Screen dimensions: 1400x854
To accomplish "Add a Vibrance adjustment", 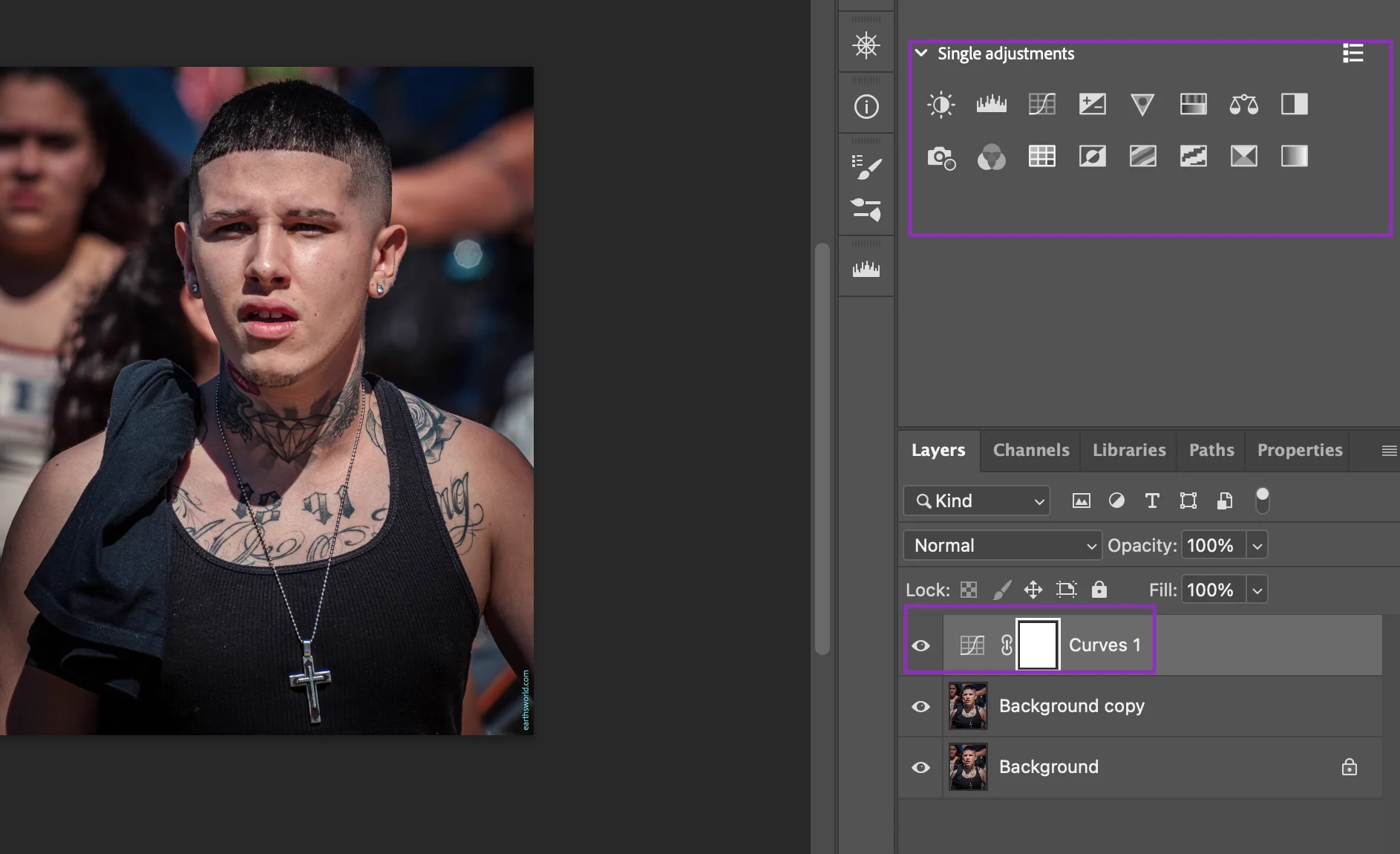I will point(1142,105).
